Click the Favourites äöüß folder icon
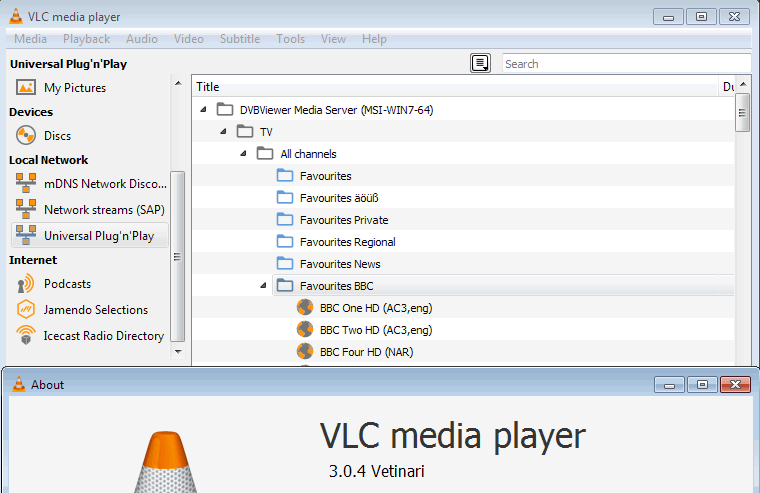Viewport: 760px width, 493px height. tap(285, 197)
